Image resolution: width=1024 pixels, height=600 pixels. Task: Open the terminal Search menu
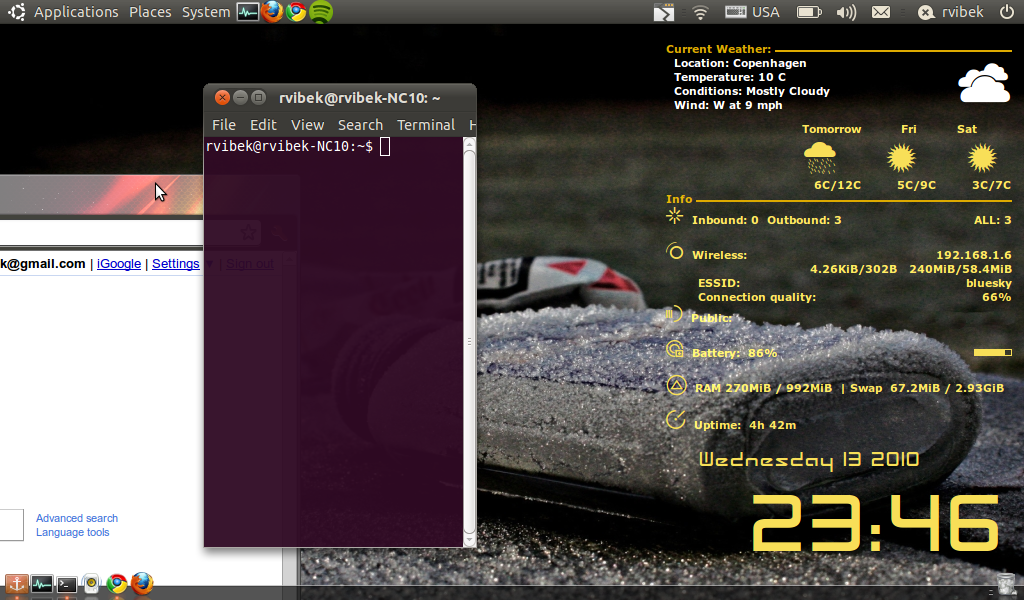[x=360, y=125]
